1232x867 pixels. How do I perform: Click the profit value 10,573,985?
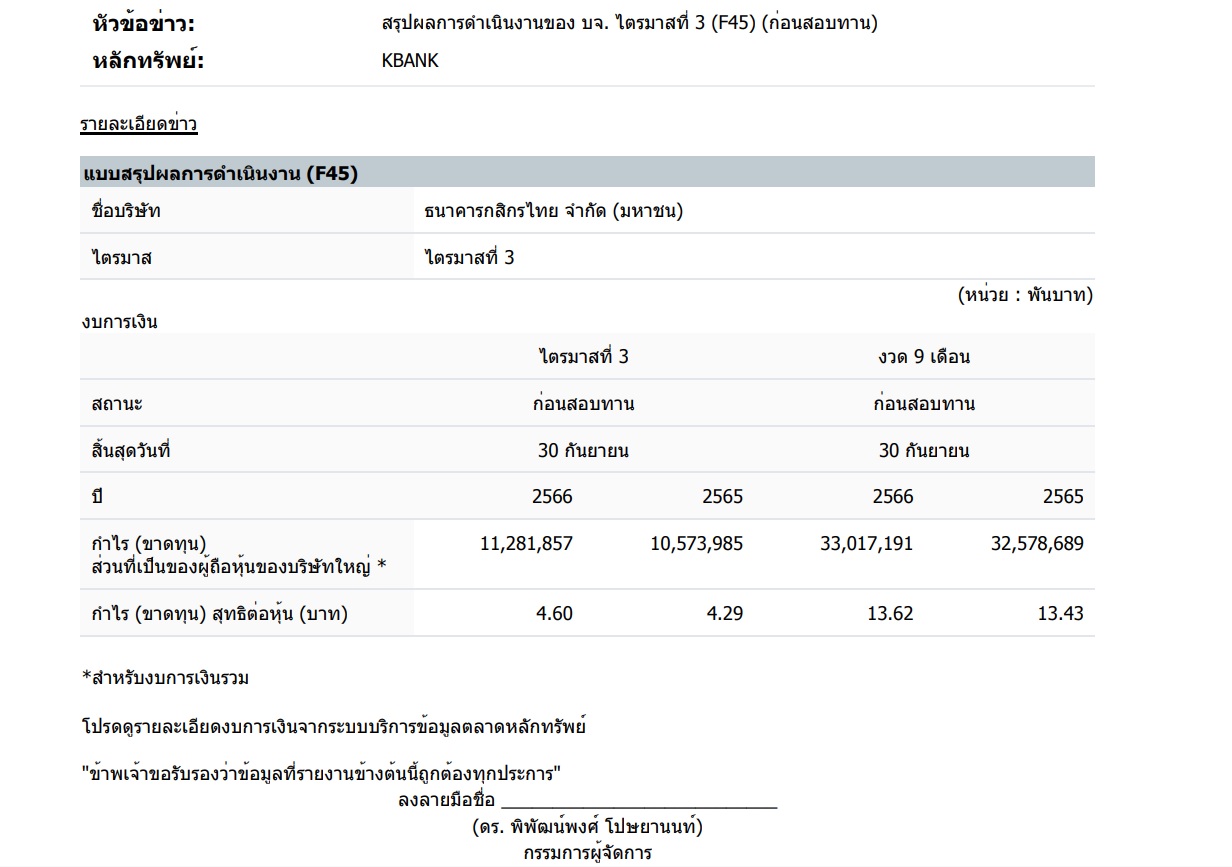pyautogui.click(x=697, y=544)
